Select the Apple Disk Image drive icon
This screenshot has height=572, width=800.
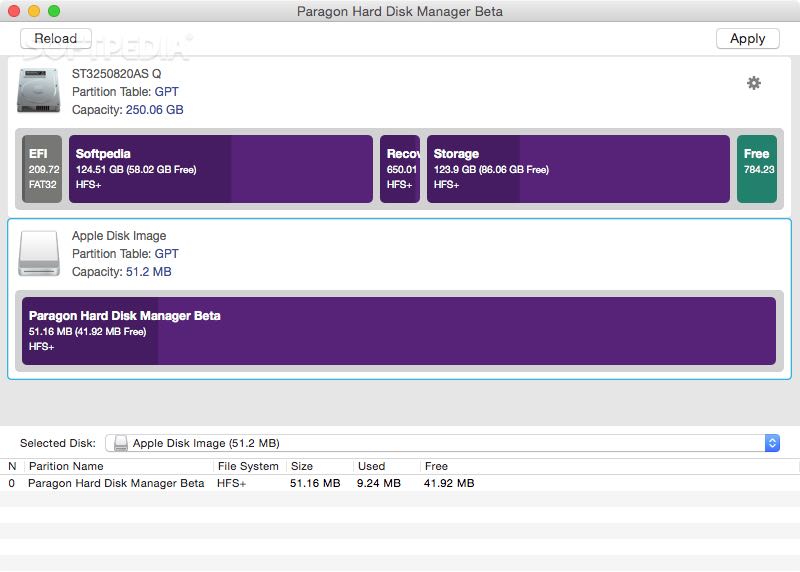[39, 253]
